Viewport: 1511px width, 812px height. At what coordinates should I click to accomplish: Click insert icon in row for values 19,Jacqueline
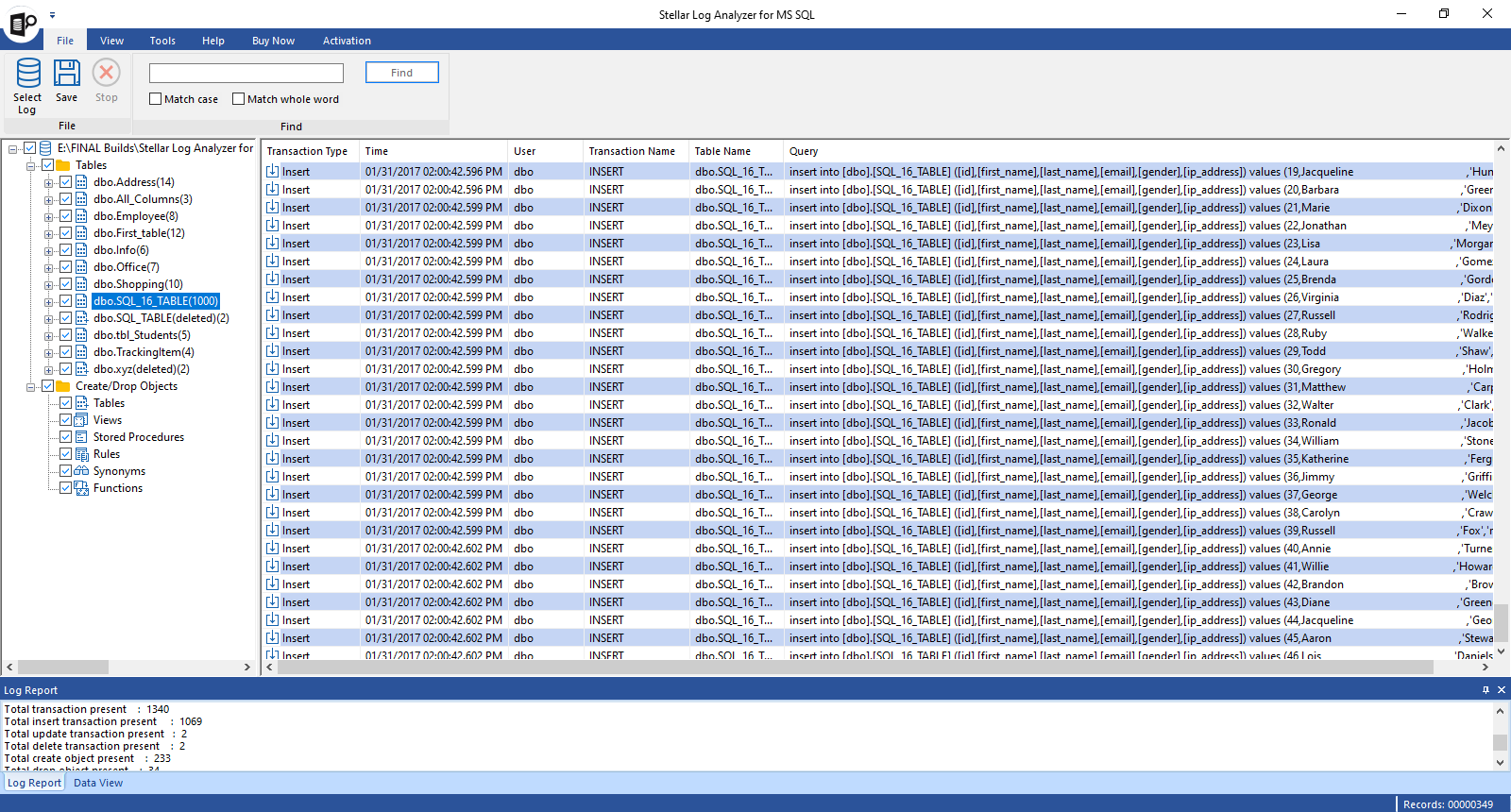[272, 172]
